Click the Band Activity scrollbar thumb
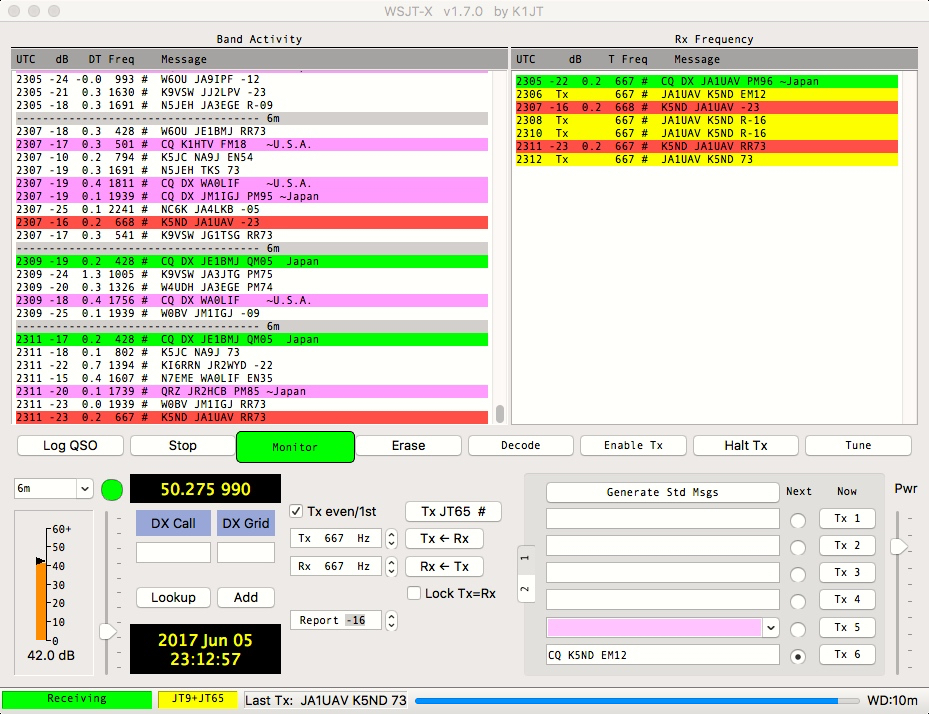Screen dimensions: 929x714 500,414
